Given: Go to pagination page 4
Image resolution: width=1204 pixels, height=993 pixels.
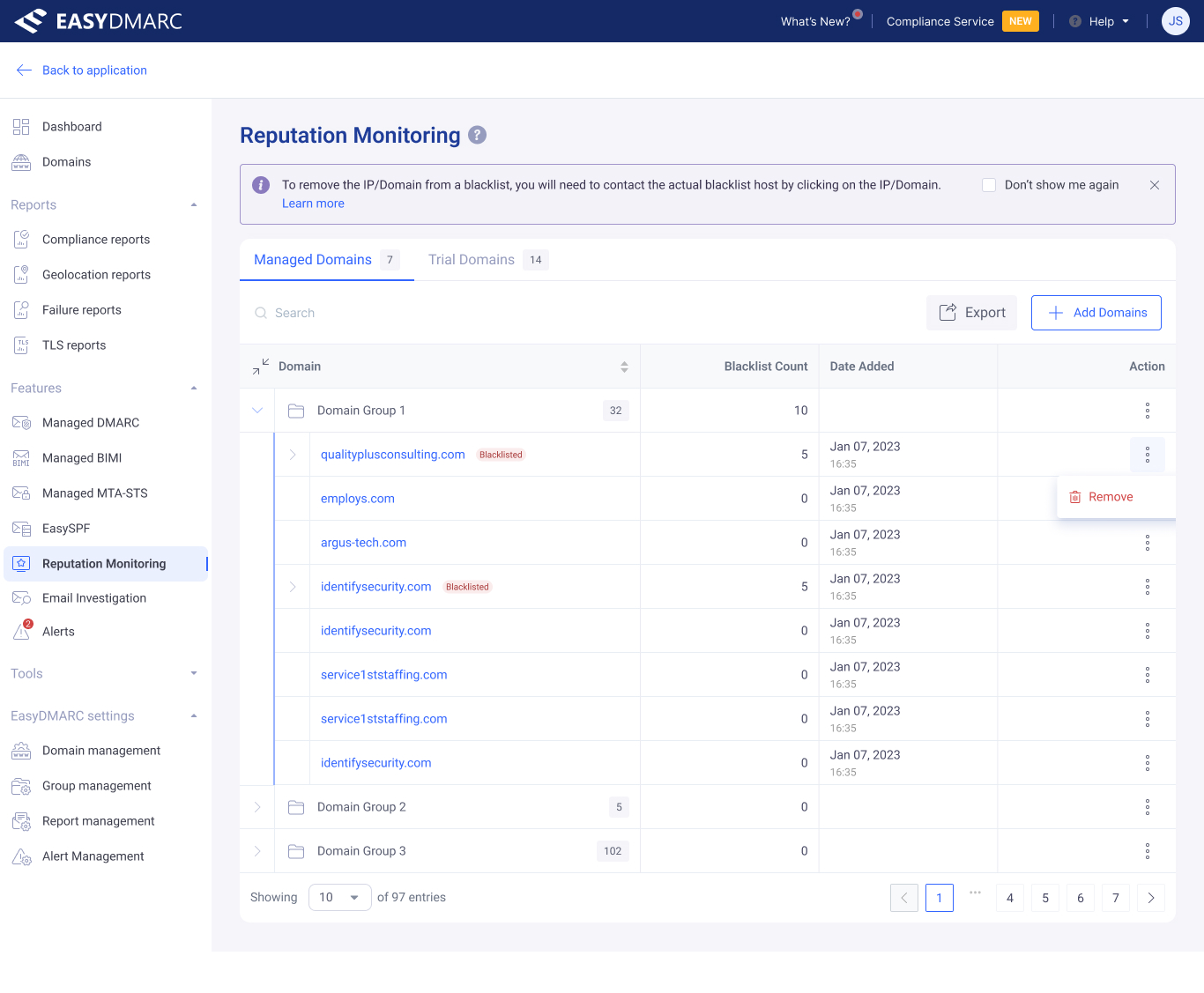Looking at the screenshot, I should (1010, 898).
